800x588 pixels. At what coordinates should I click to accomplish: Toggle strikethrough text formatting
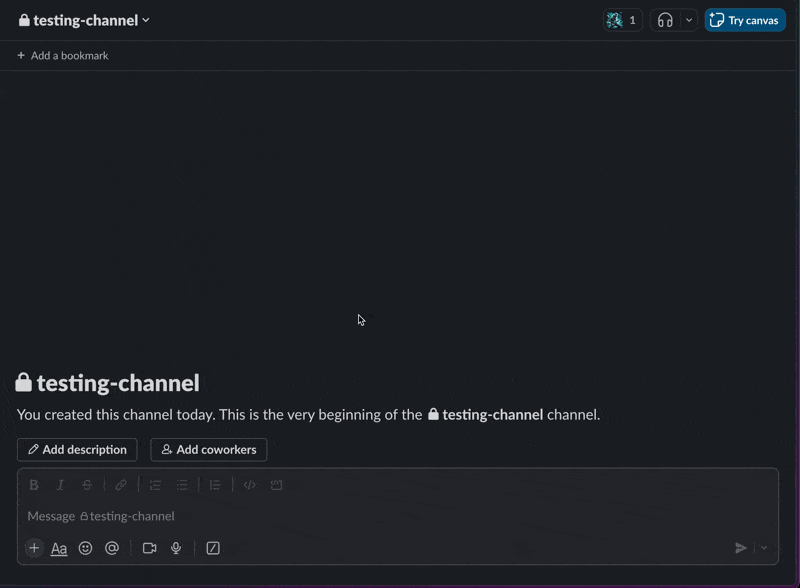pos(87,485)
